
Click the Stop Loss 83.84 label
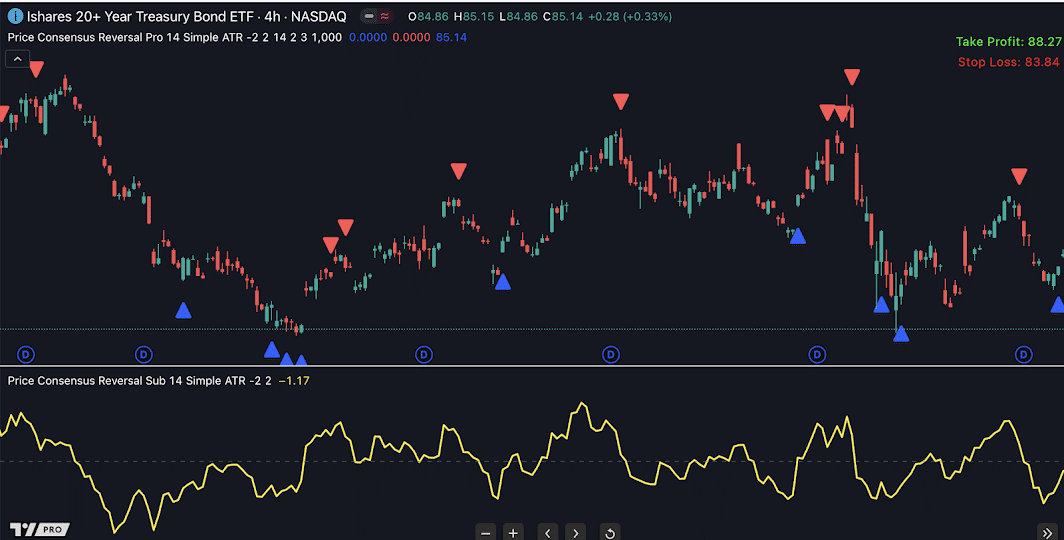1008,62
